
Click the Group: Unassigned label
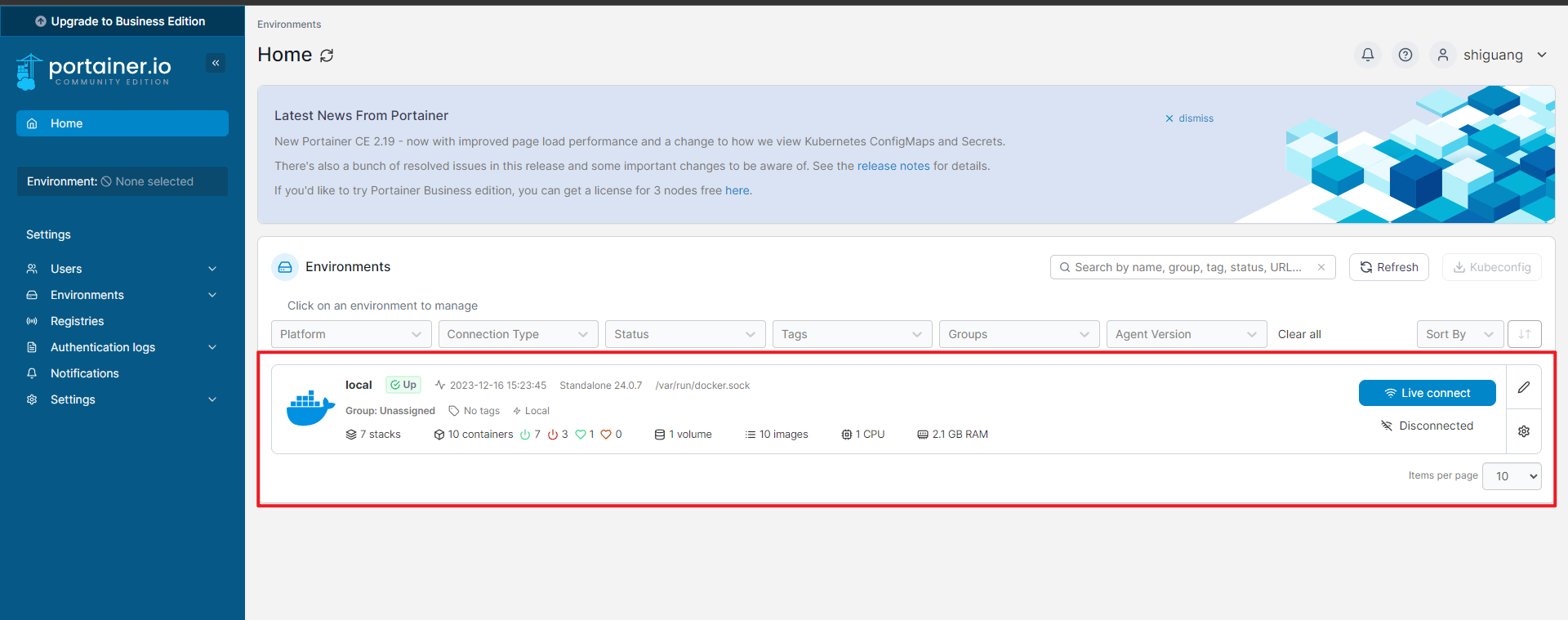390,411
